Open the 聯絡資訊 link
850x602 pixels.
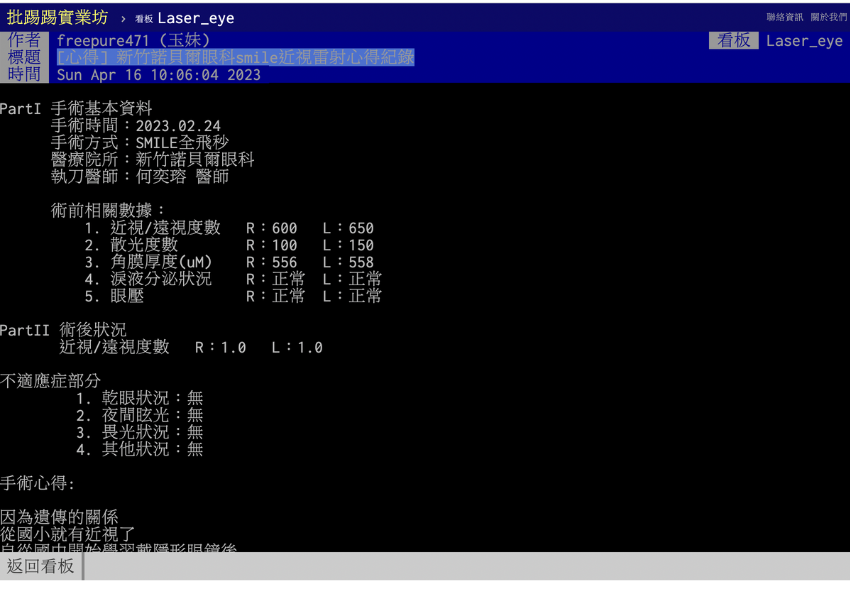(x=785, y=17)
